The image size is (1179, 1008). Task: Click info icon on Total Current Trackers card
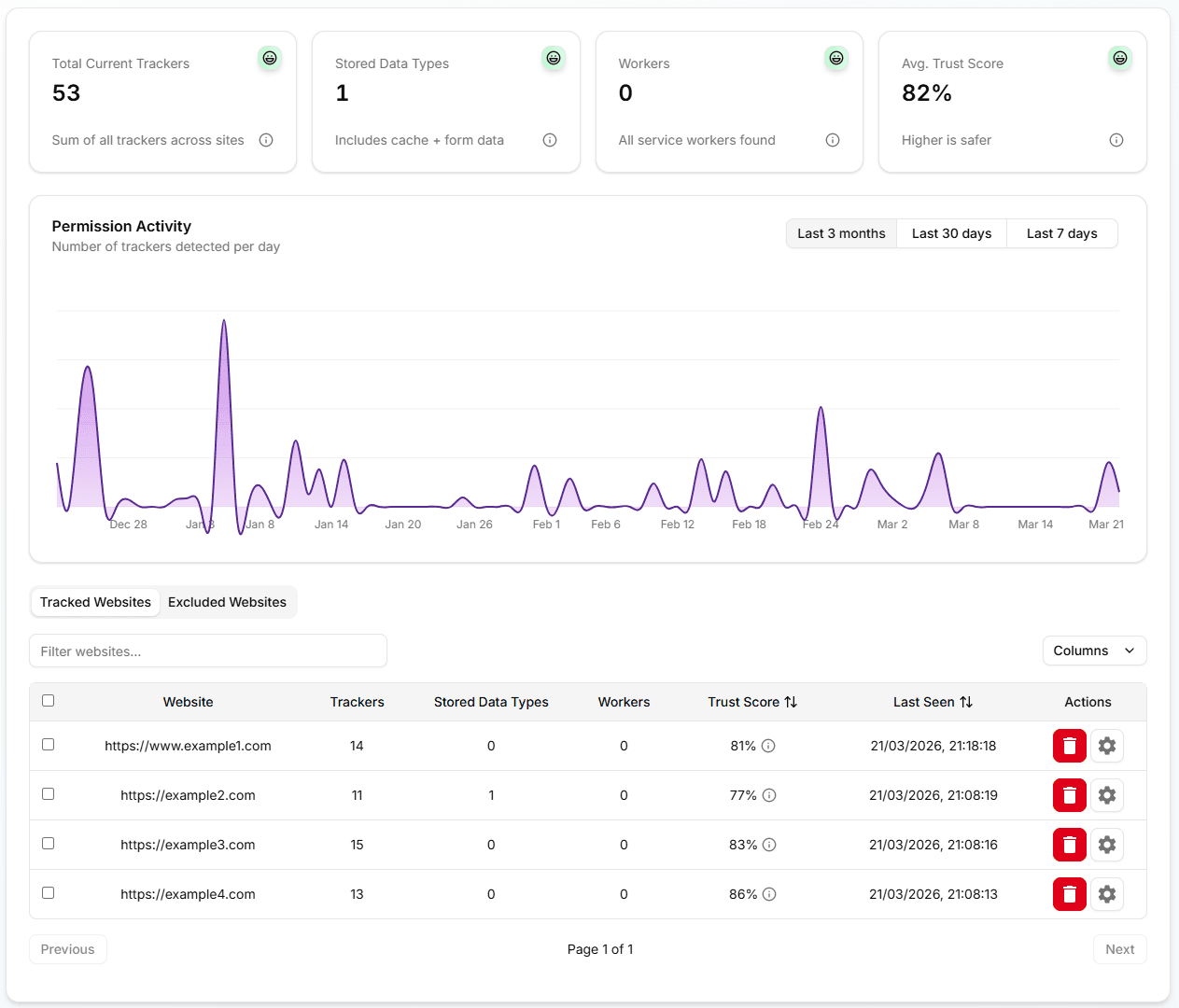pos(266,140)
